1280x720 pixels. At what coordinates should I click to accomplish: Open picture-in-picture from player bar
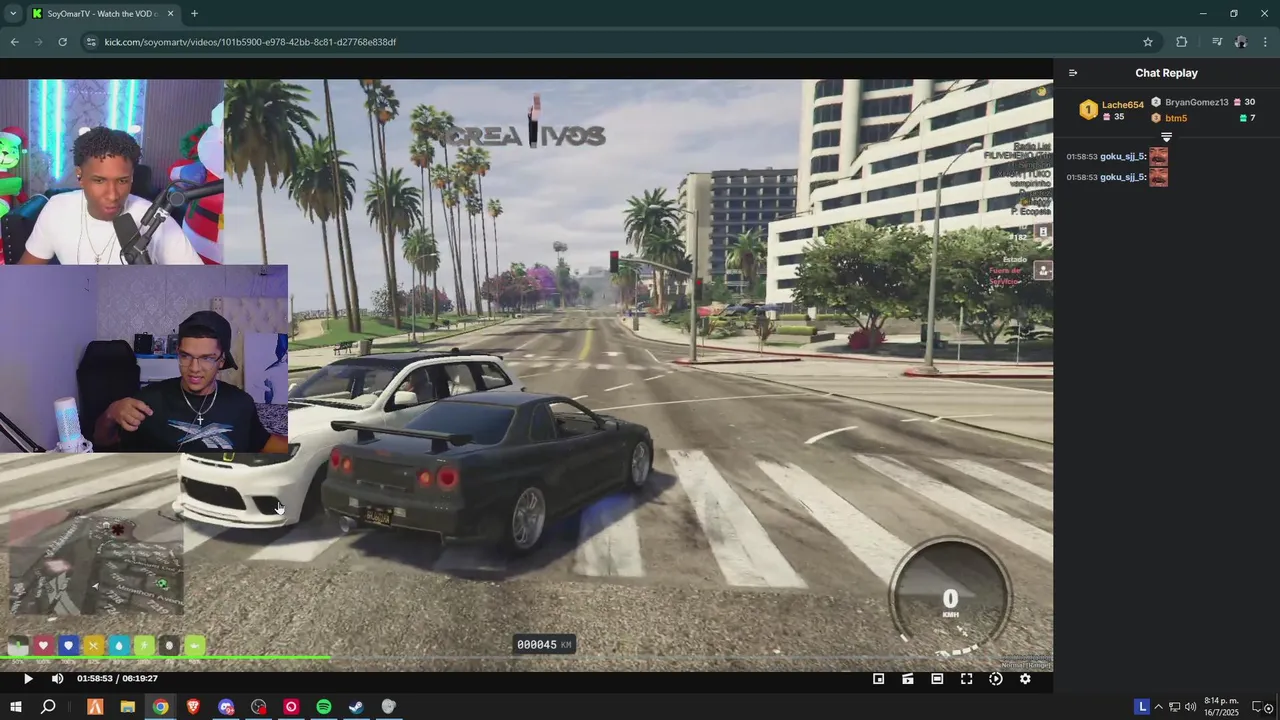tap(879, 679)
